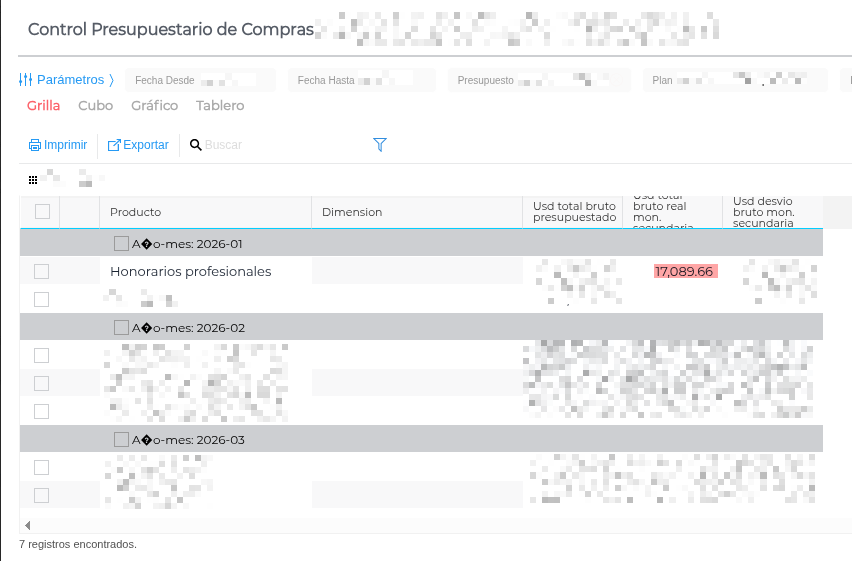
Task: Click the Exportar arrow icon
Action: click(114, 145)
